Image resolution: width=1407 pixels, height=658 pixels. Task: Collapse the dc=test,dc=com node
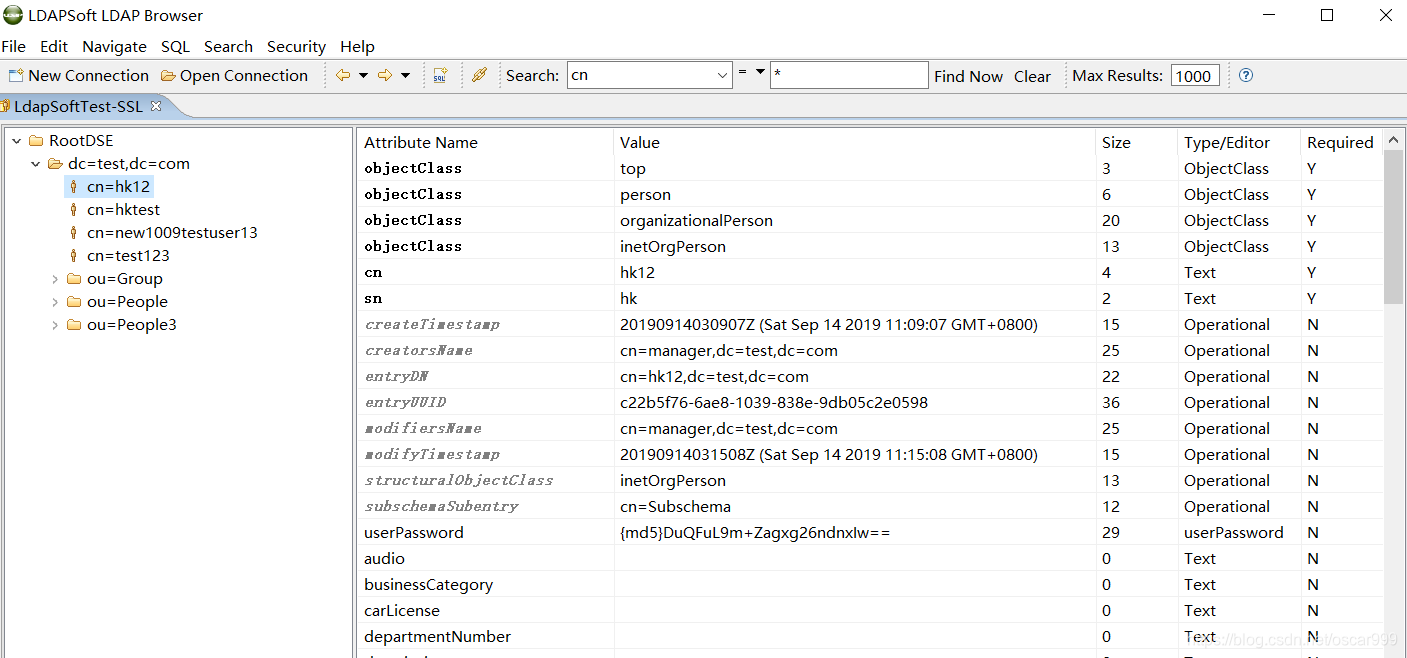[x=35, y=163]
